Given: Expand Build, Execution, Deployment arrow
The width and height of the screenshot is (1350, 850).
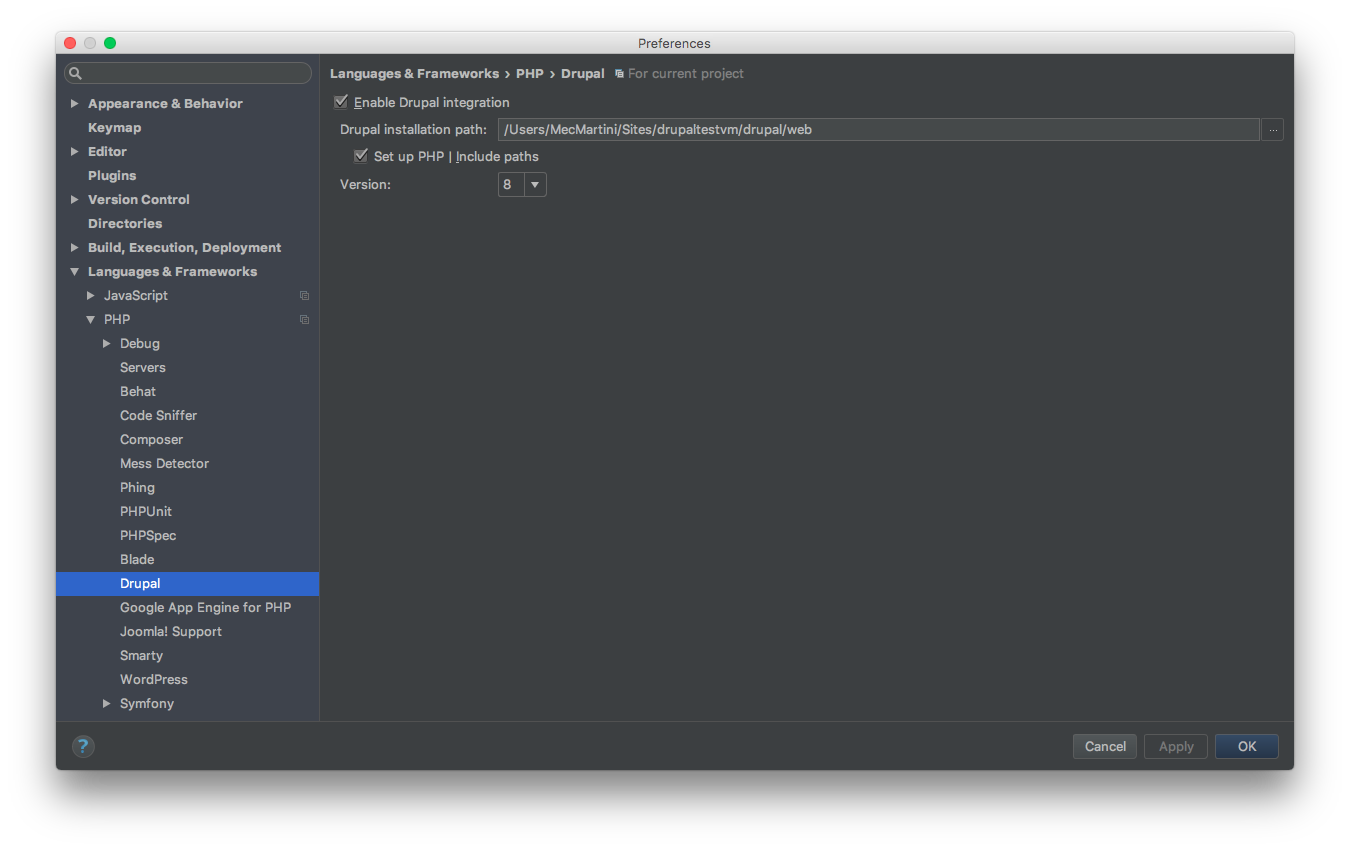Looking at the screenshot, I should click(74, 248).
